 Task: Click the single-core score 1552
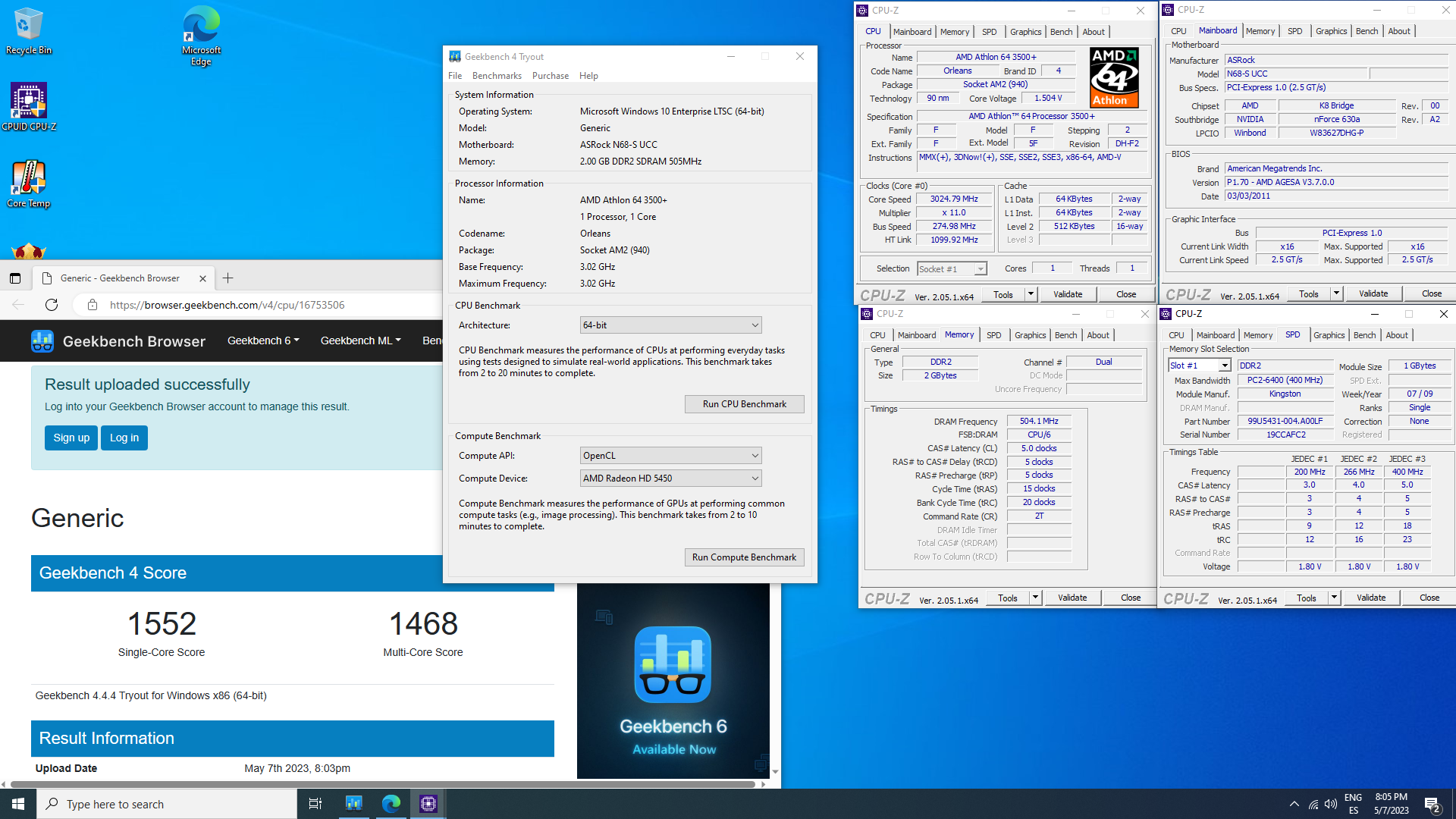162,624
